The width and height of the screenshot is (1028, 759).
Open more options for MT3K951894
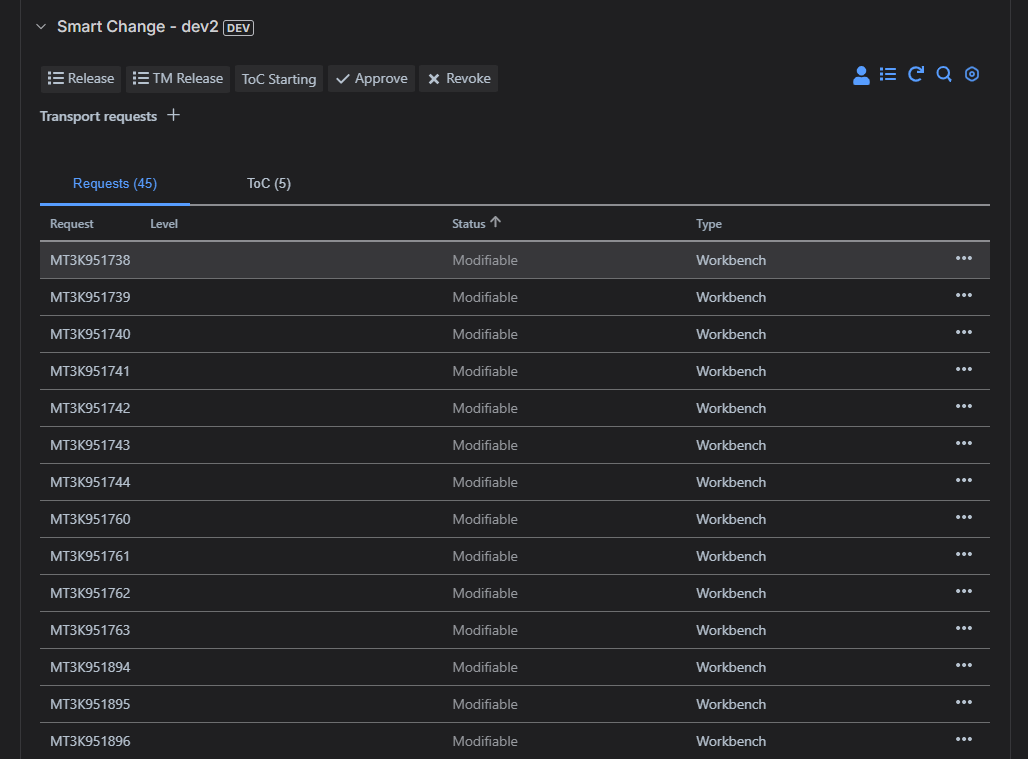(963, 666)
